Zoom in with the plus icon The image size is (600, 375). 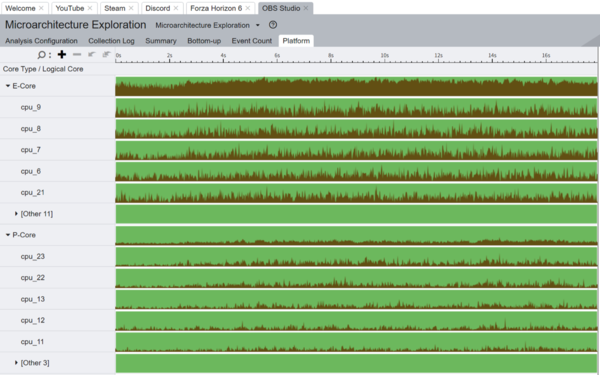[x=62, y=54]
